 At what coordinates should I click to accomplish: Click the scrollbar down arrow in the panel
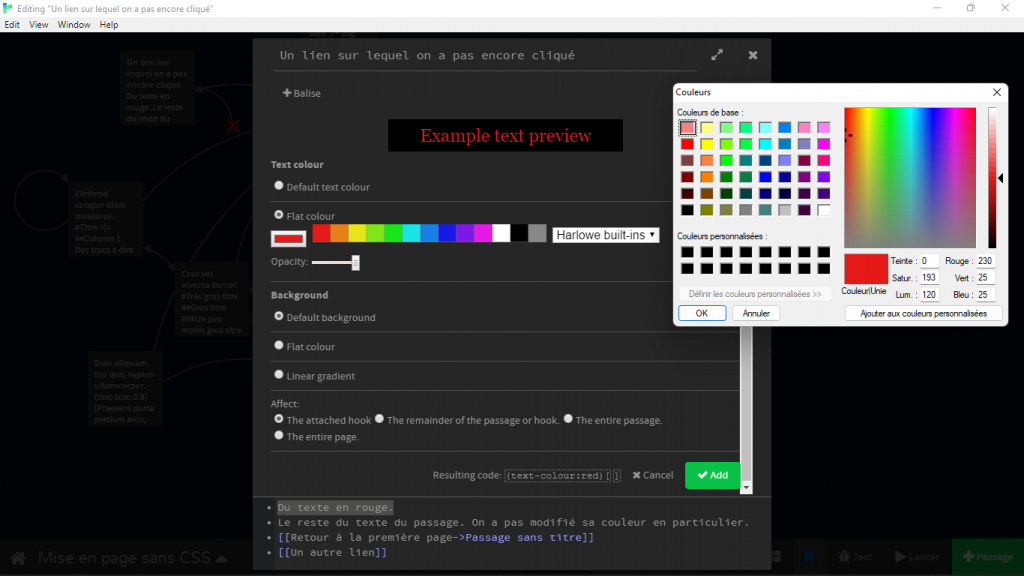click(x=746, y=488)
